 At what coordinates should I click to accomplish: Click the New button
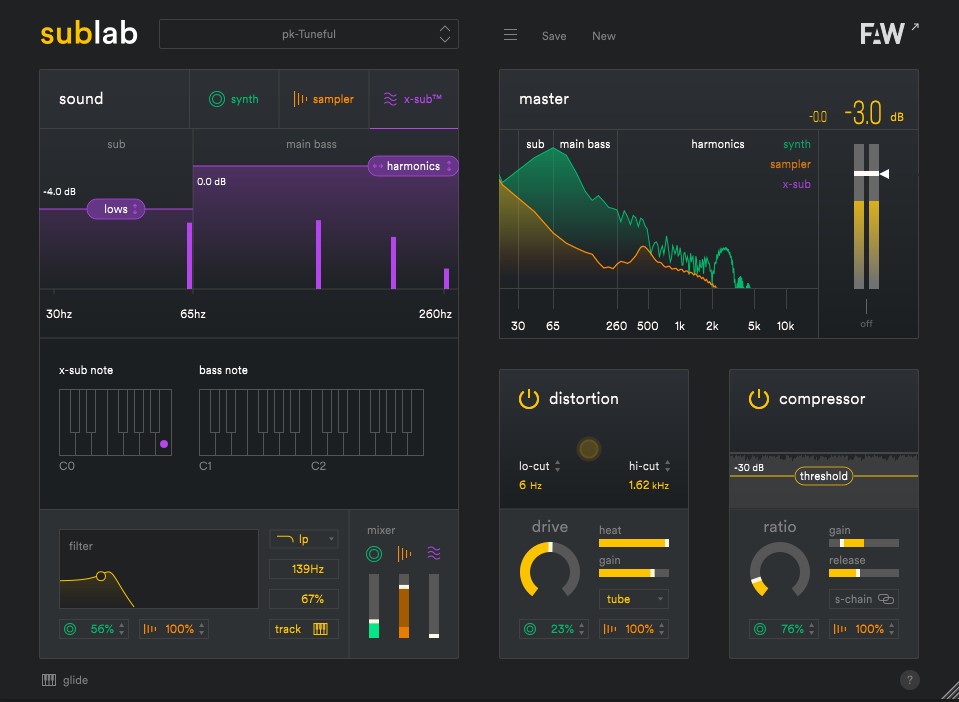point(604,36)
